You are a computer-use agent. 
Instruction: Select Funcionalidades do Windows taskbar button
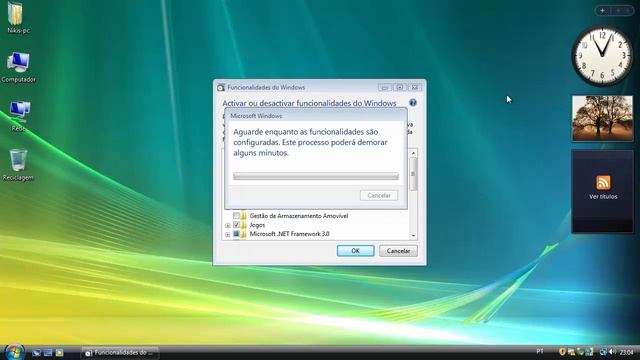(120, 352)
